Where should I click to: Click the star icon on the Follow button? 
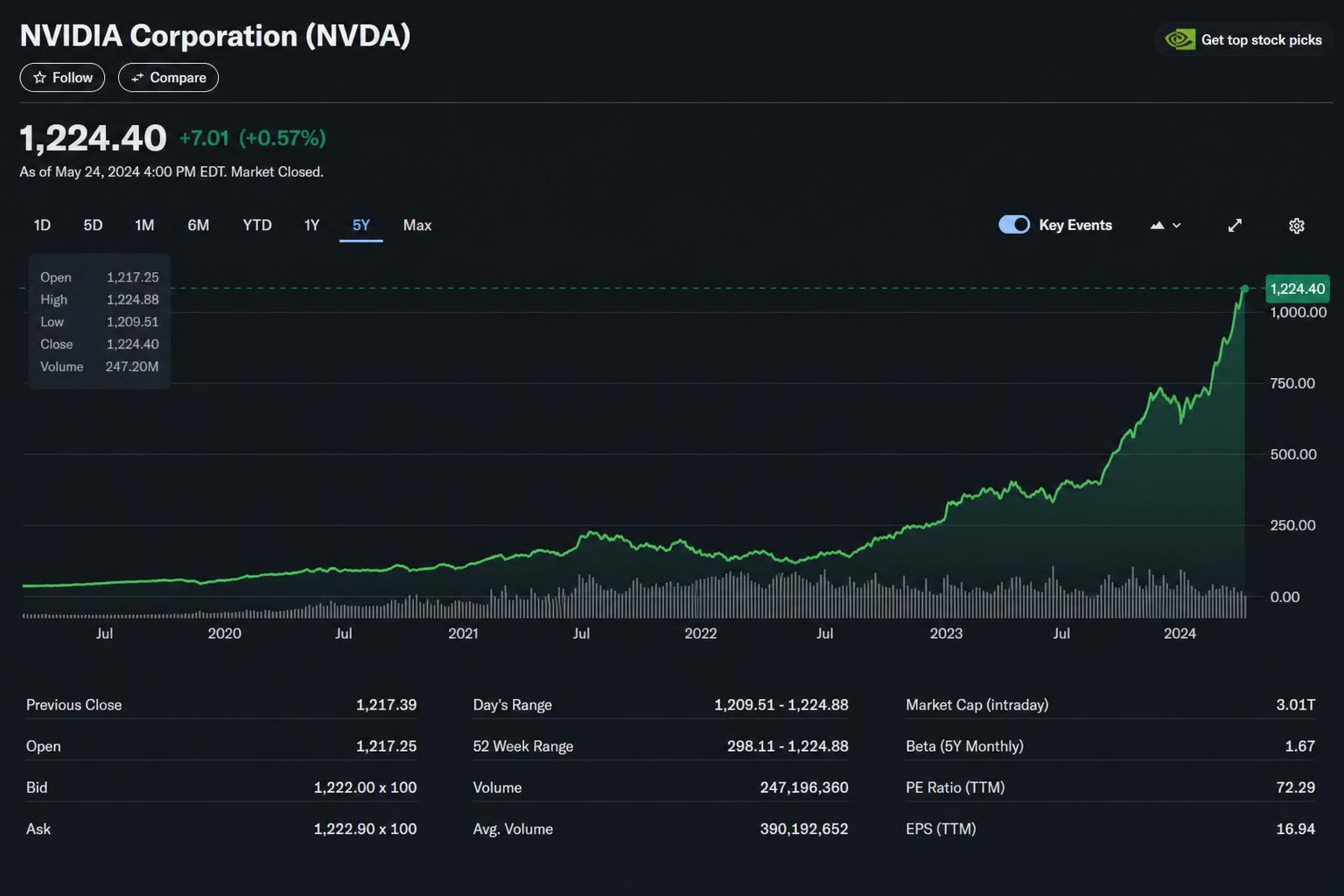(x=39, y=78)
